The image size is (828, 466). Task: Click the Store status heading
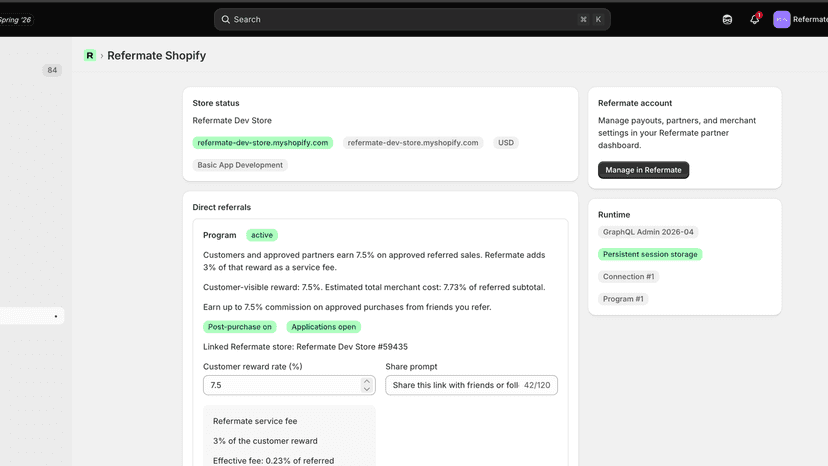pos(215,103)
